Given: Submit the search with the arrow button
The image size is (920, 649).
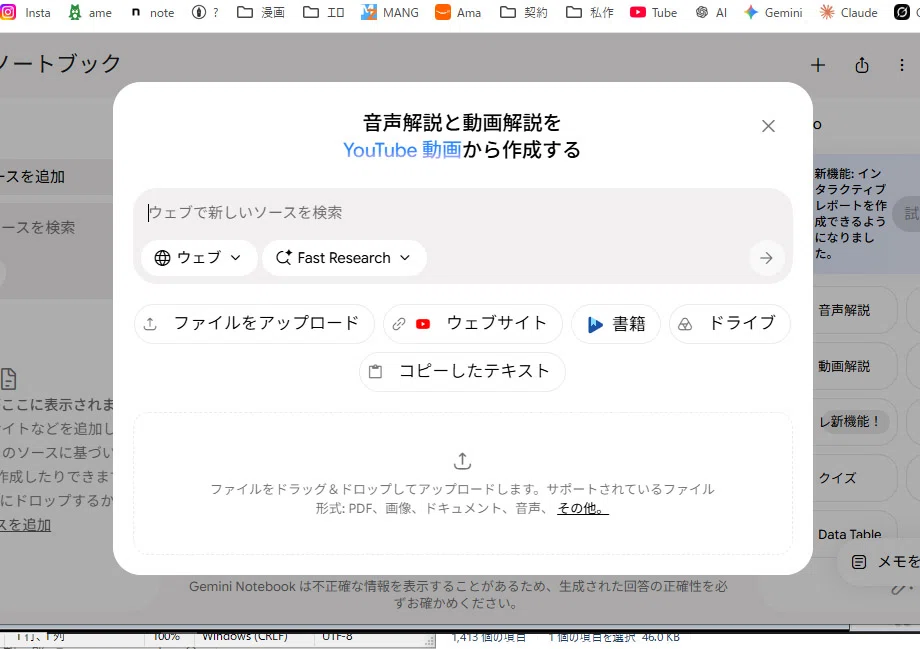Looking at the screenshot, I should click(x=766, y=258).
